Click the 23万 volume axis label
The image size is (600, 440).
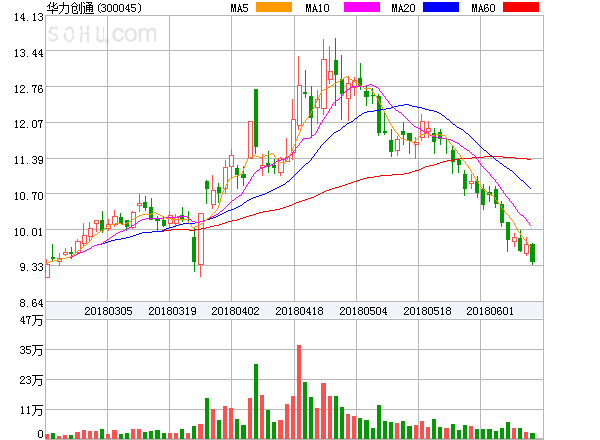[31, 380]
